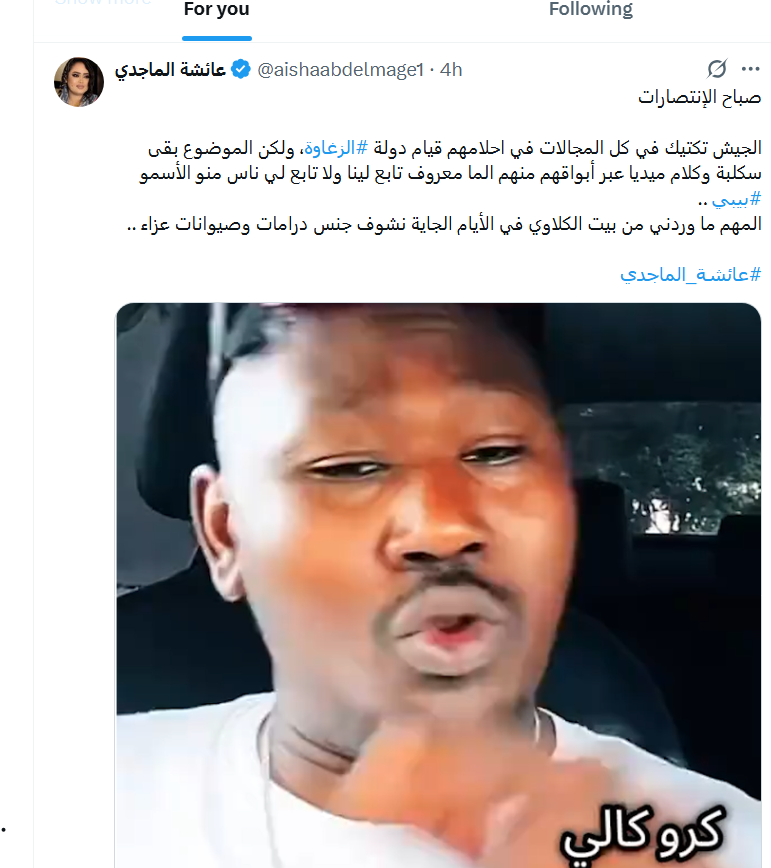Follow the hashtag #بيبي
771x868 pixels.
pos(737,199)
